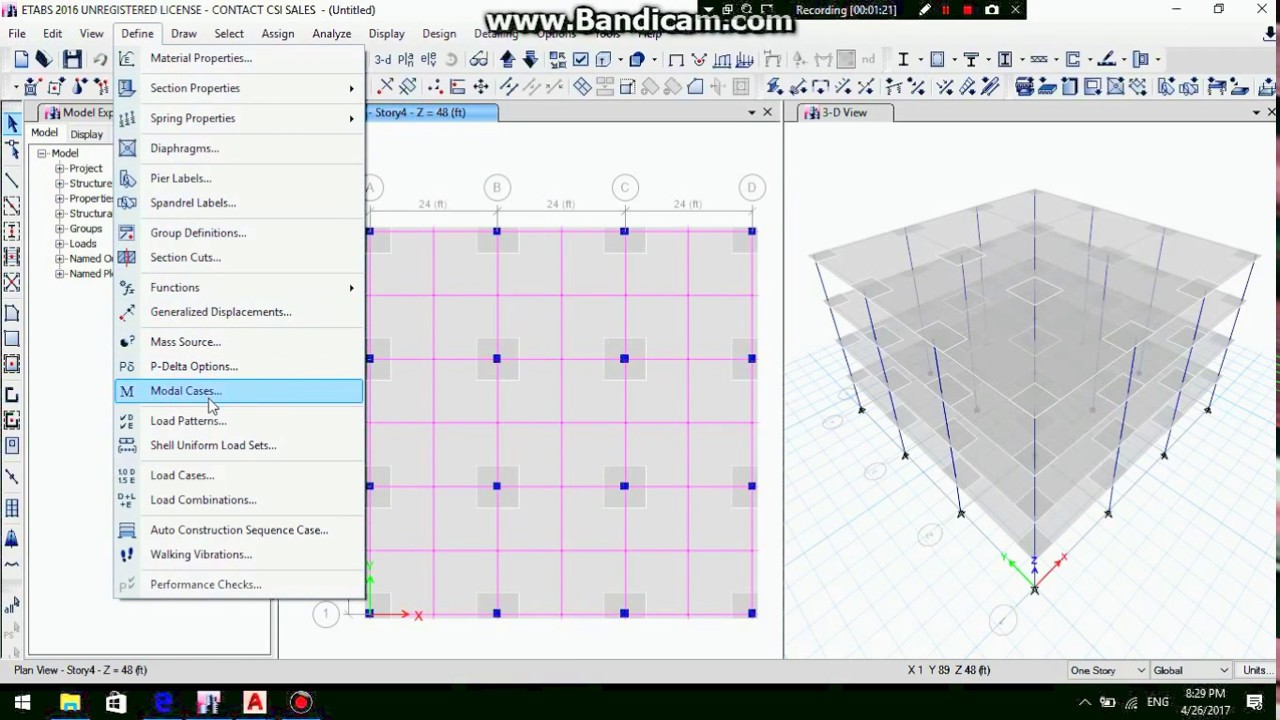Click the I-section frame property icon
1280x720 pixels.
[903, 59]
